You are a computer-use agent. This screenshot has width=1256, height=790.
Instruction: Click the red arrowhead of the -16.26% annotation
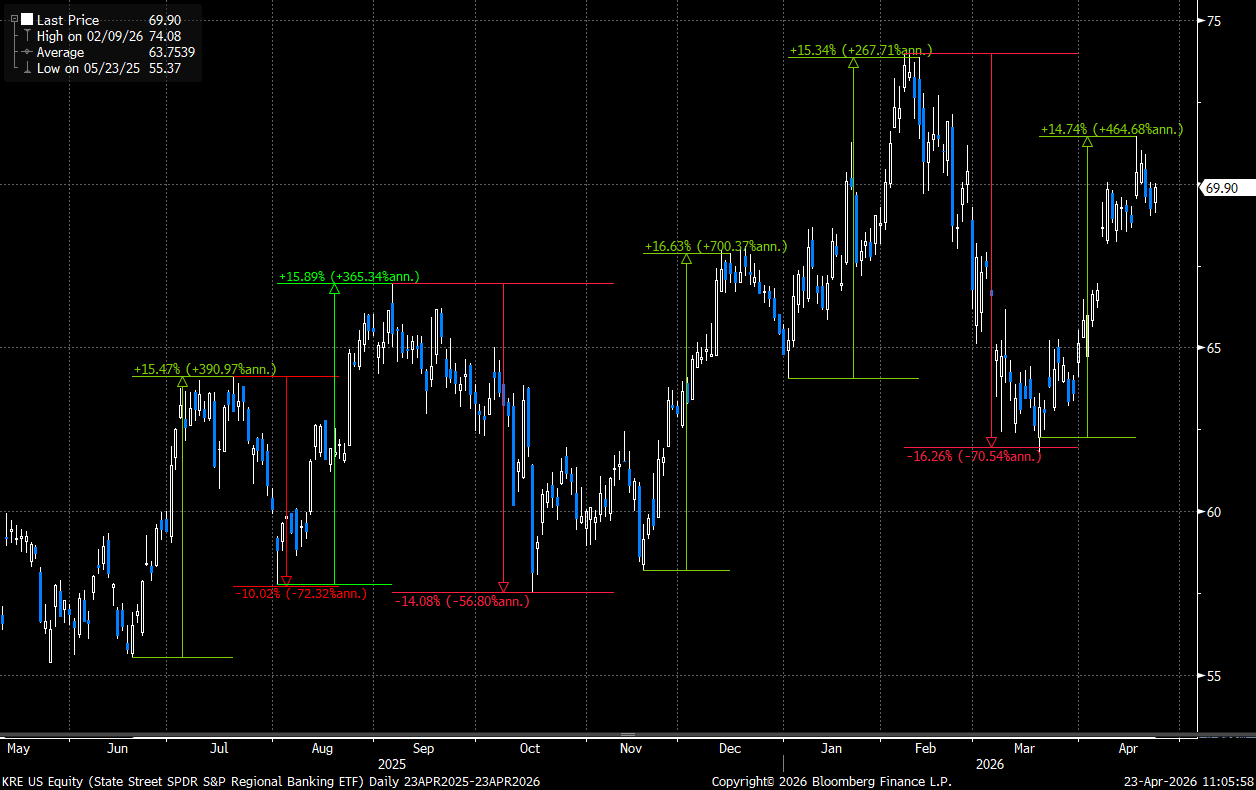(x=992, y=442)
